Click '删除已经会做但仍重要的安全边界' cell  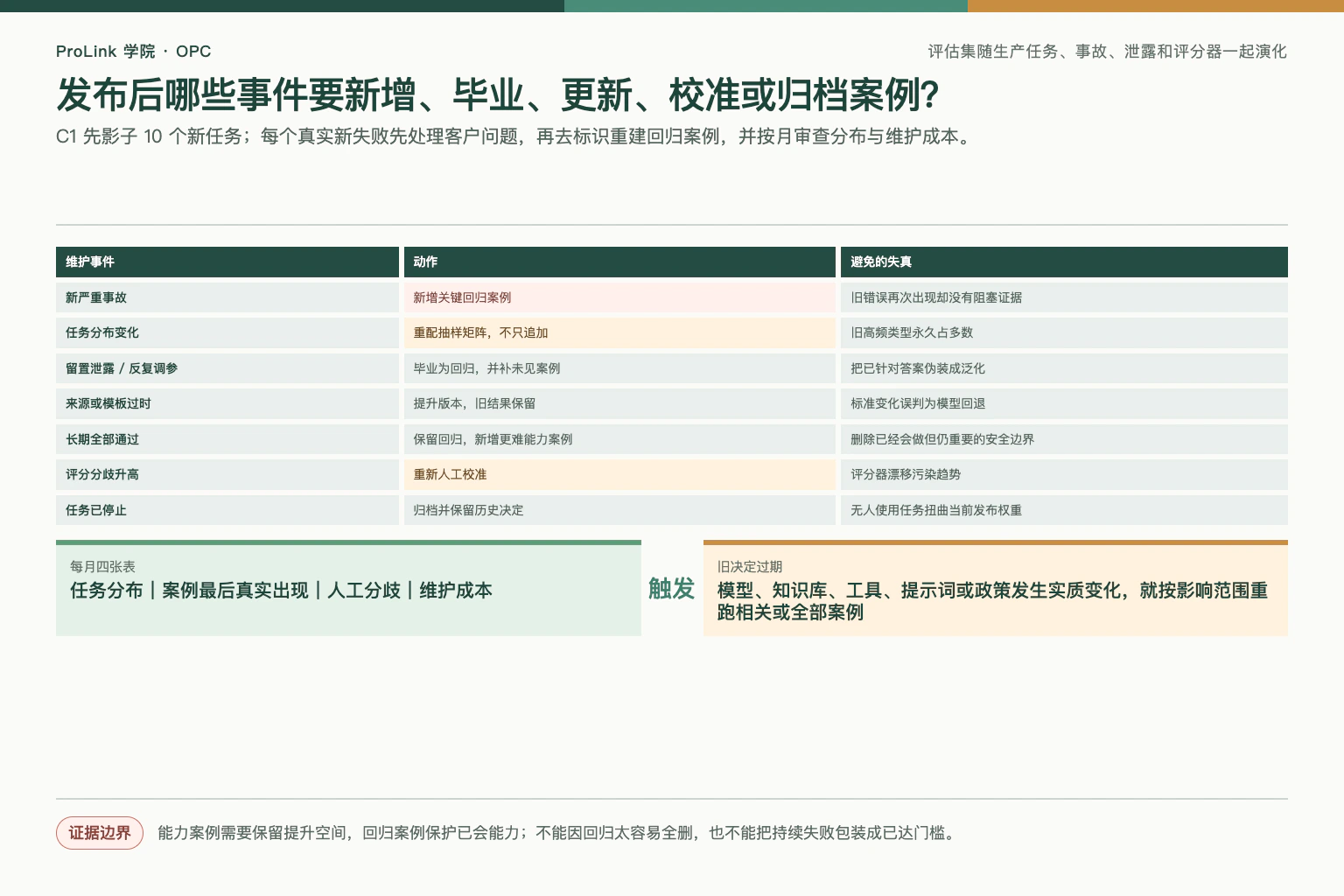coord(1064,439)
